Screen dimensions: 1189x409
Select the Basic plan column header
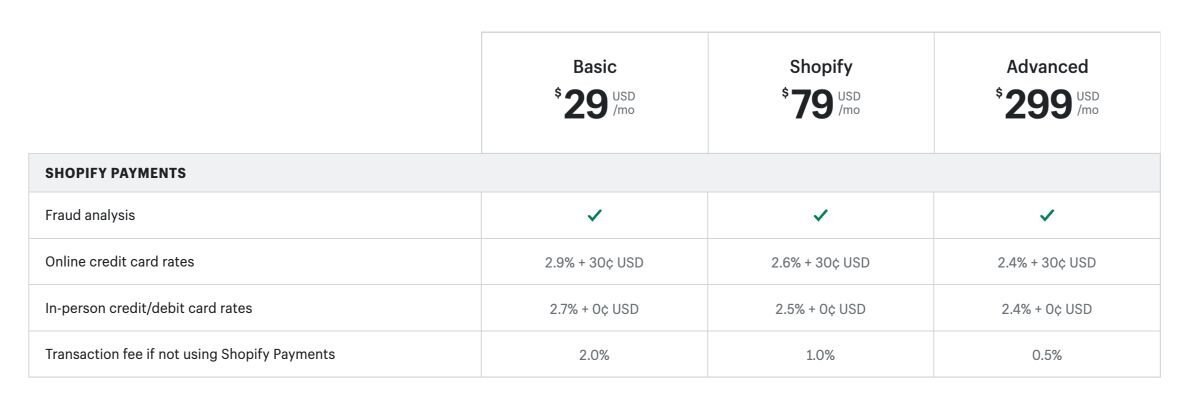pos(594,67)
